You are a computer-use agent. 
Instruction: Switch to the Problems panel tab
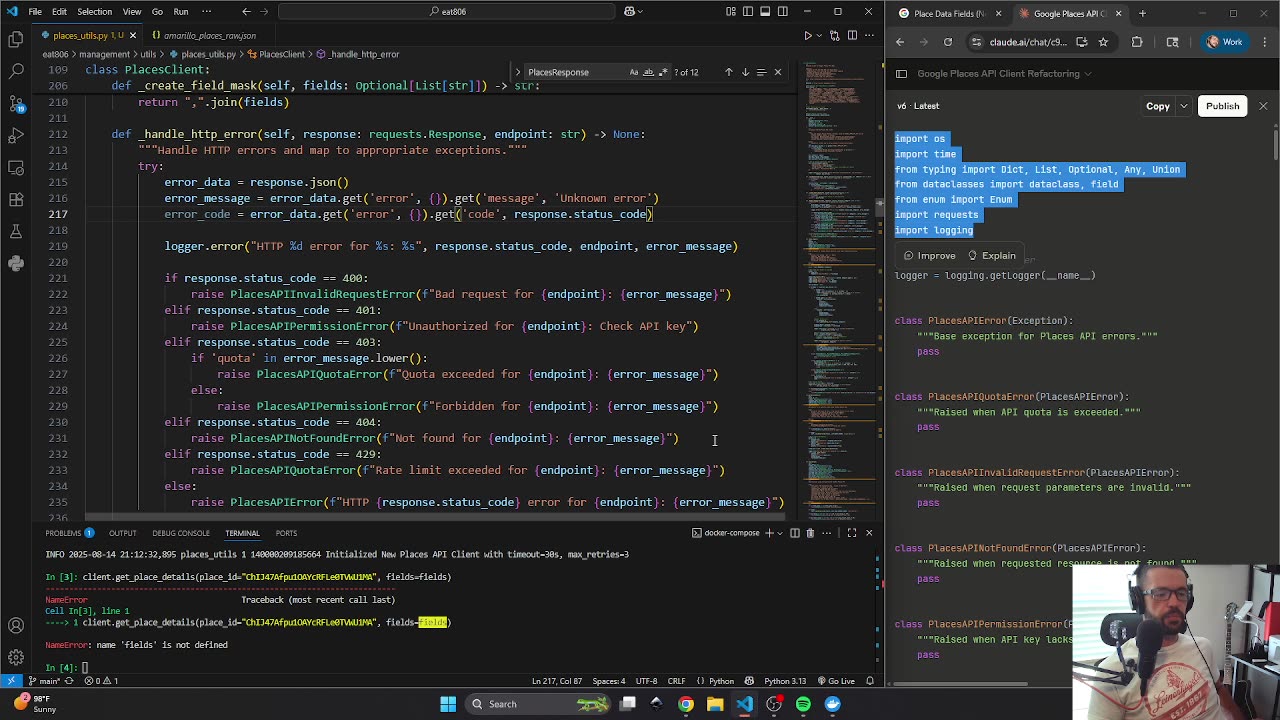point(69,533)
